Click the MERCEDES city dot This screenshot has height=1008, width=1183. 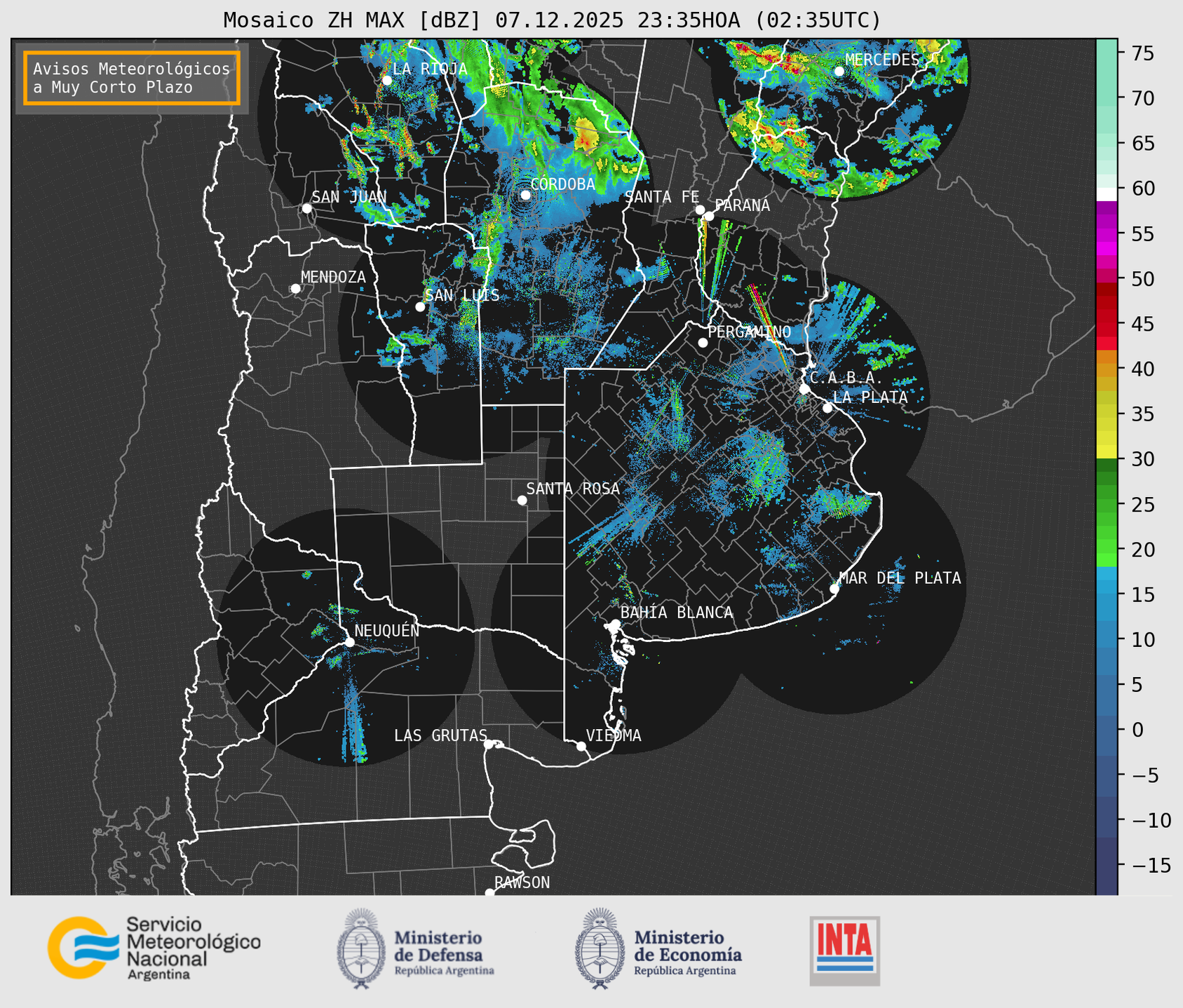pyautogui.click(x=839, y=71)
